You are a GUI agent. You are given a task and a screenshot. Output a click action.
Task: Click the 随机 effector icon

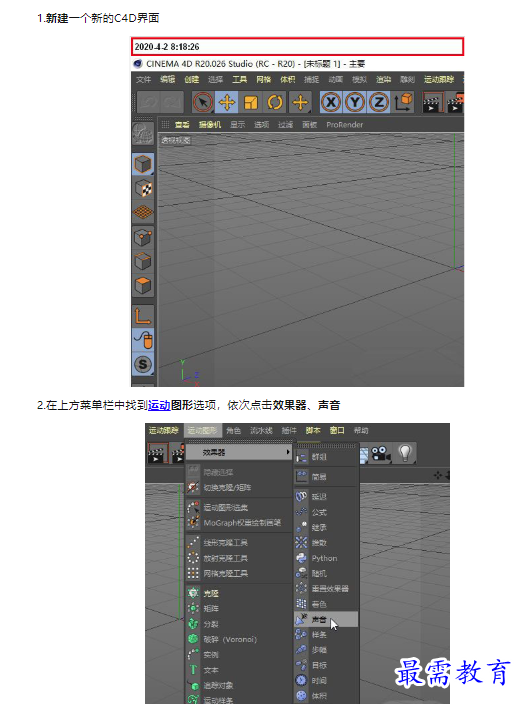pyautogui.click(x=301, y=573)
